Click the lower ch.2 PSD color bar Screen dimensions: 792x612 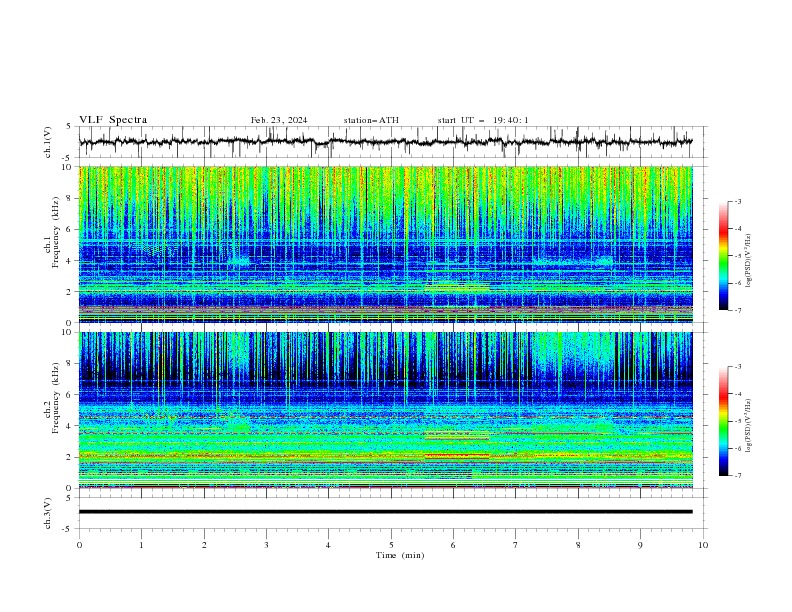tap(723, 421)
